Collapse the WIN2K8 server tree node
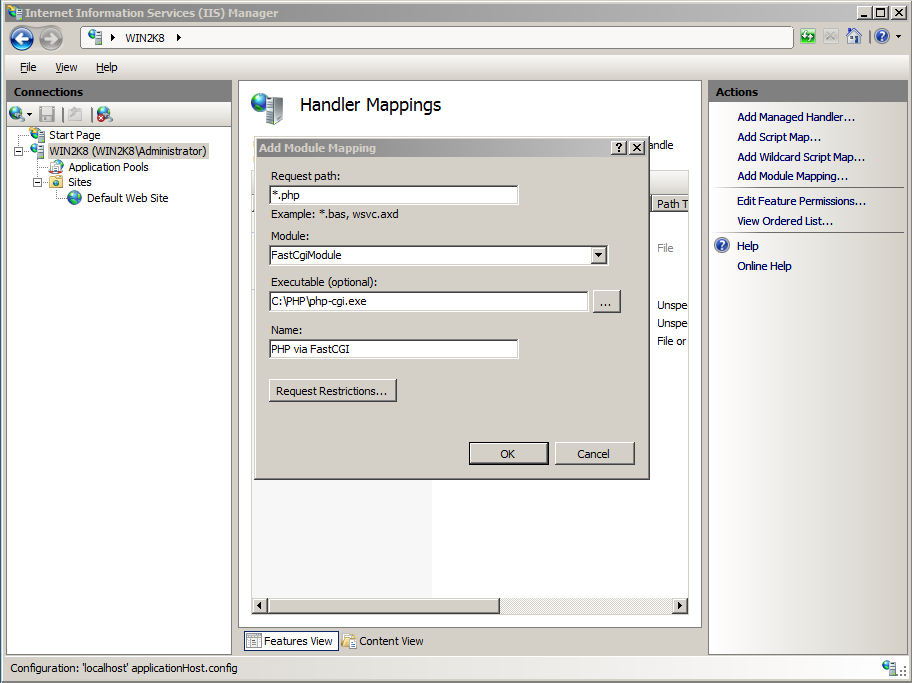Screen dimensions: 912x683 [x=19, y=152]
